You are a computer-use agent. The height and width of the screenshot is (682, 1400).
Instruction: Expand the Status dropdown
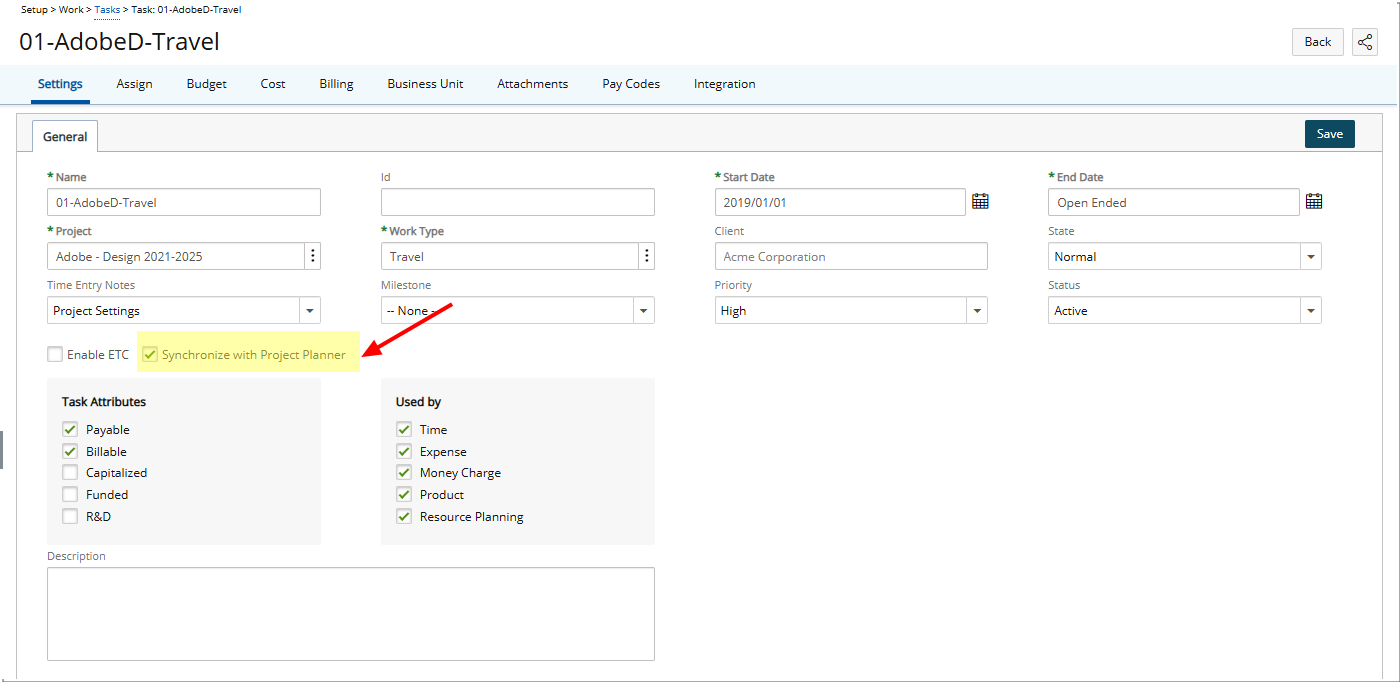(1311, 310)
